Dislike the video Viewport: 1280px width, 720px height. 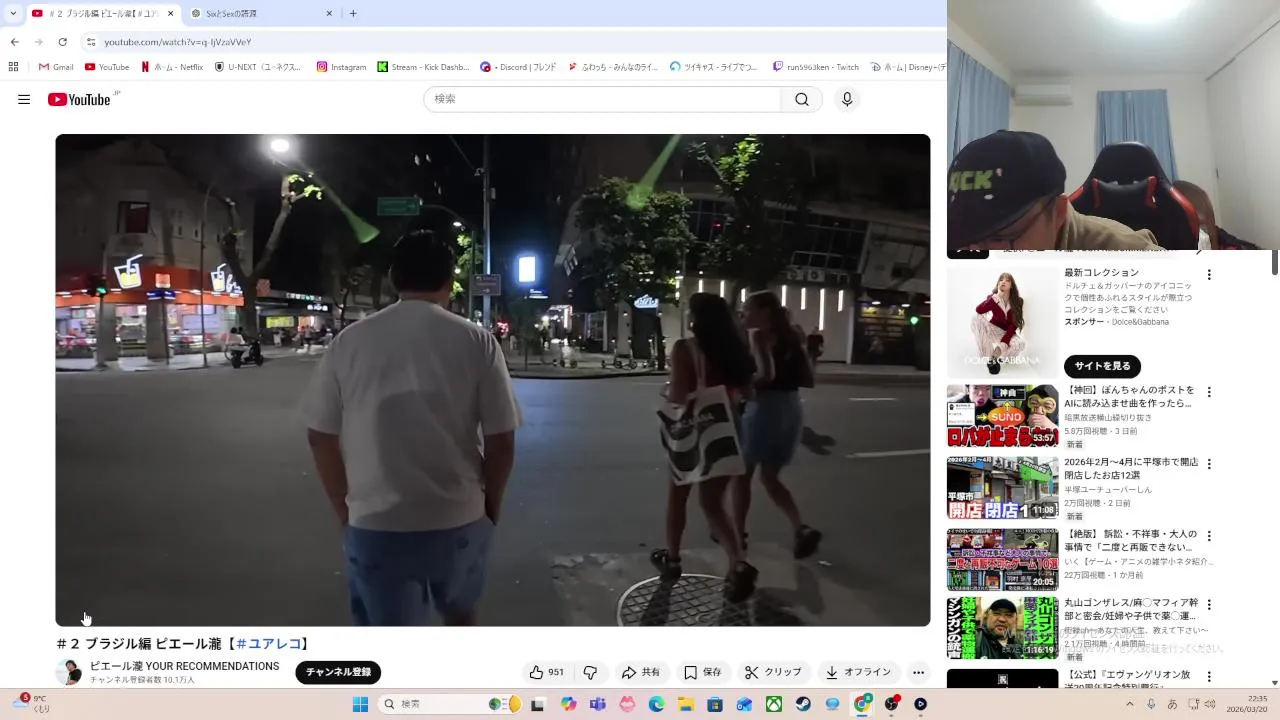coord(590,672)
